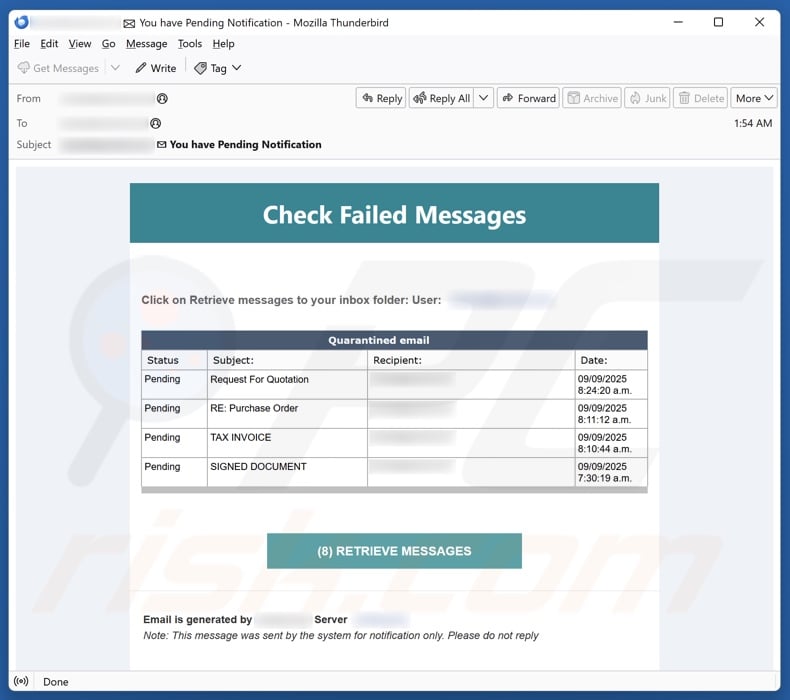The width and height of the screenshot is (790, 700).
Task: Click the 'Date:' column header
Action: (x=611, y=360)
